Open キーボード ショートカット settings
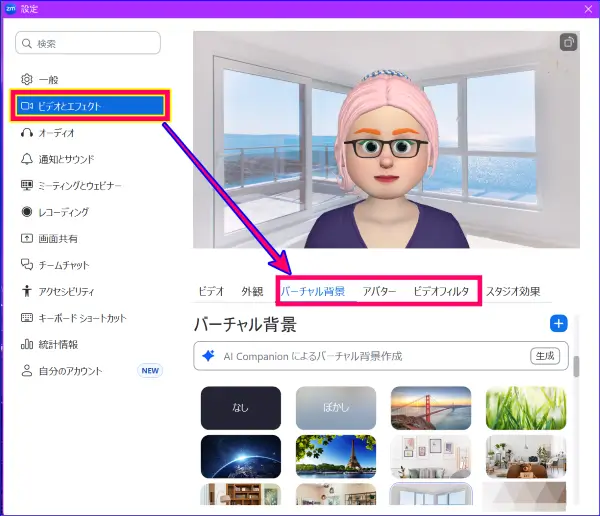This screenshot has width=600, height=516. click(x=82, y=318)
